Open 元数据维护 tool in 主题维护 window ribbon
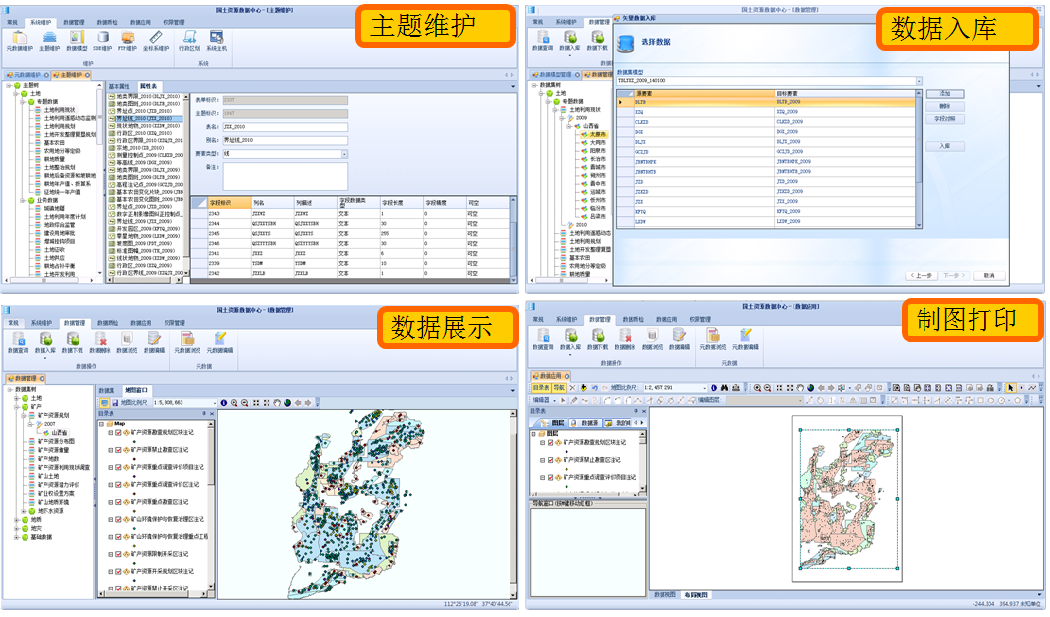Viewport: 1050px width, 617px height. 19,41
